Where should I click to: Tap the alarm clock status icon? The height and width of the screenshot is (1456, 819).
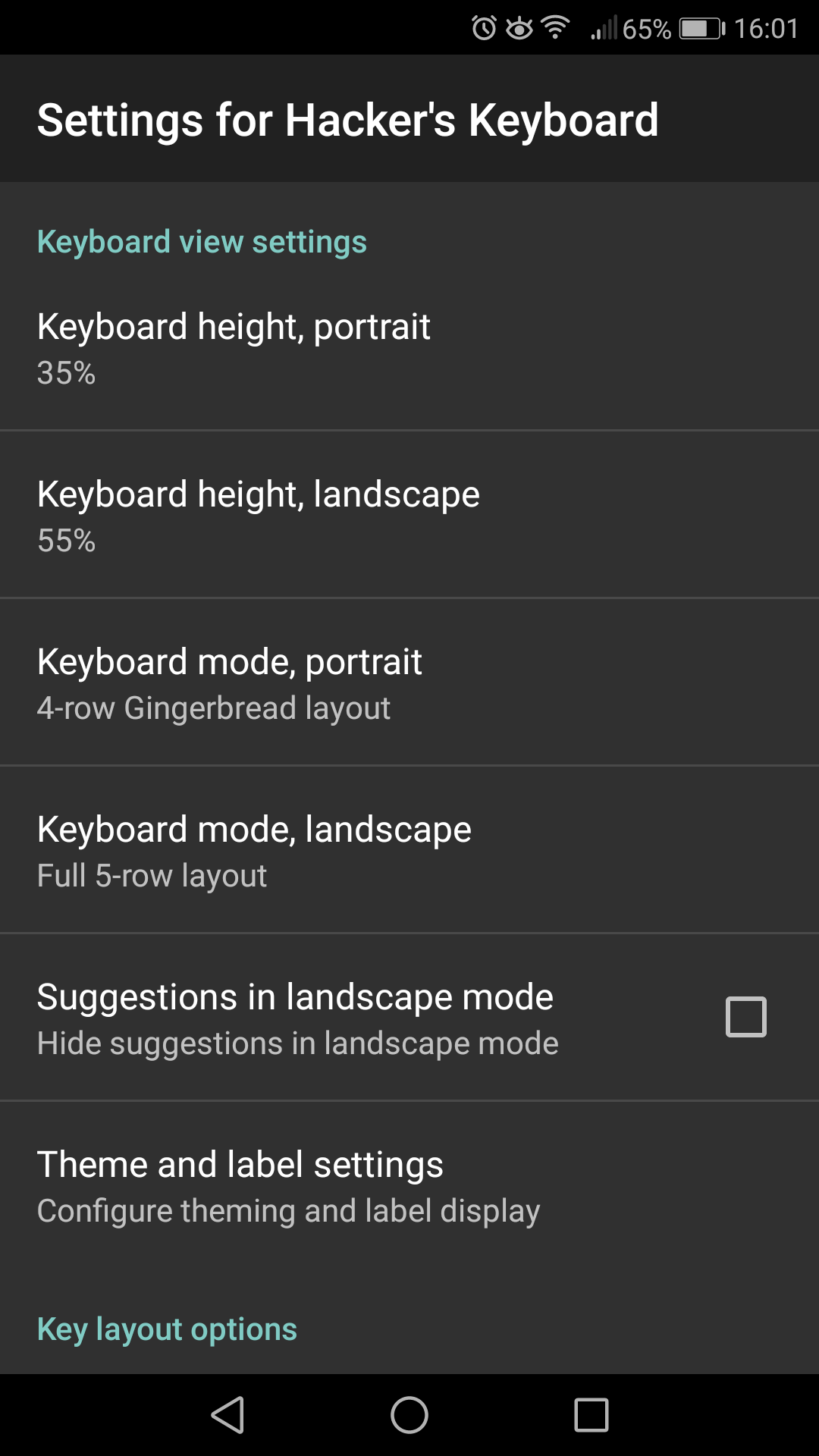[x=484, y=29]
